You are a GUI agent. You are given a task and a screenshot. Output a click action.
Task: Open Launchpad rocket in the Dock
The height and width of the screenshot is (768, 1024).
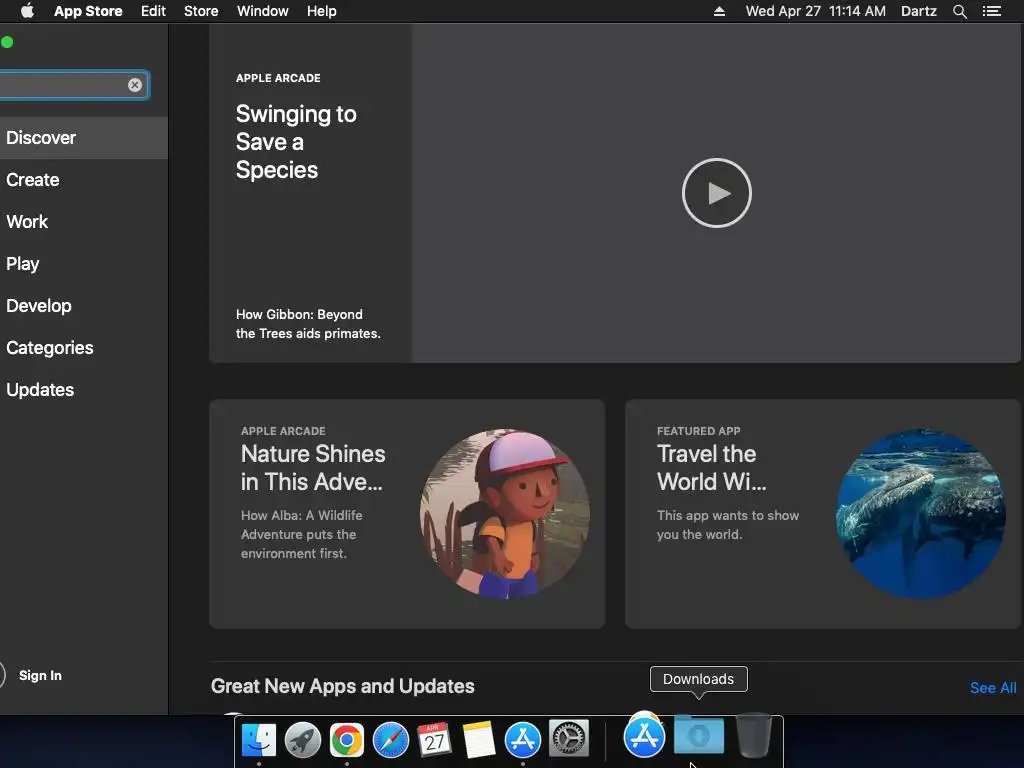coord(302,740)
